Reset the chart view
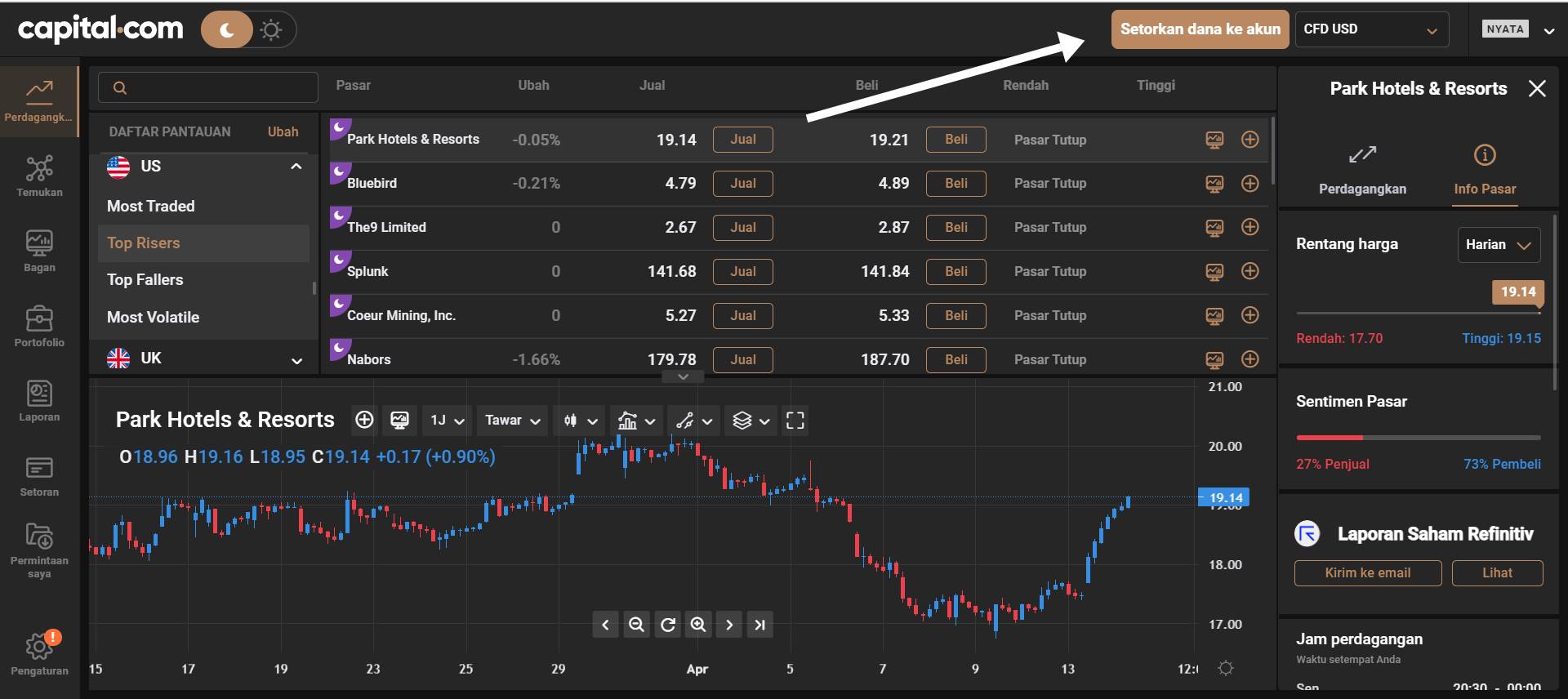Image resolution: width=1568 pixels, height=699 pixels. click(x=667, y=625)
